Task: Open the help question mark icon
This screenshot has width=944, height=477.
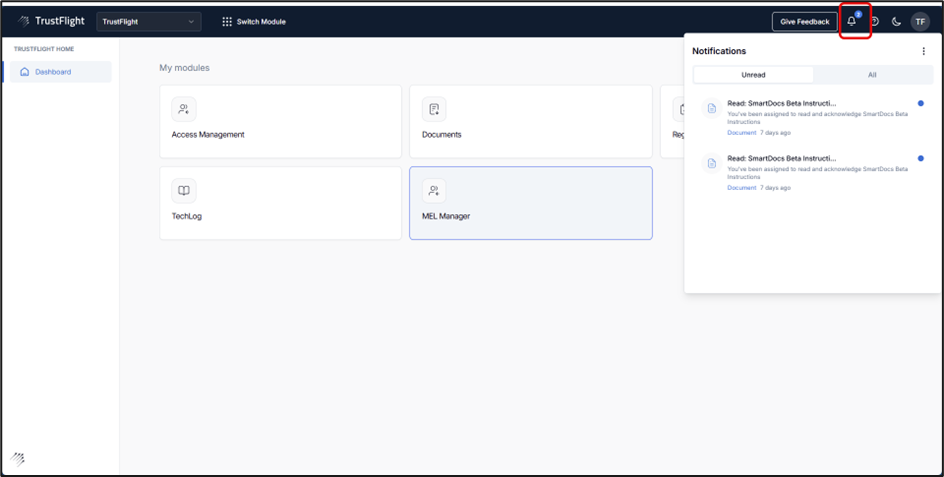Action: [x=875, y=22]
